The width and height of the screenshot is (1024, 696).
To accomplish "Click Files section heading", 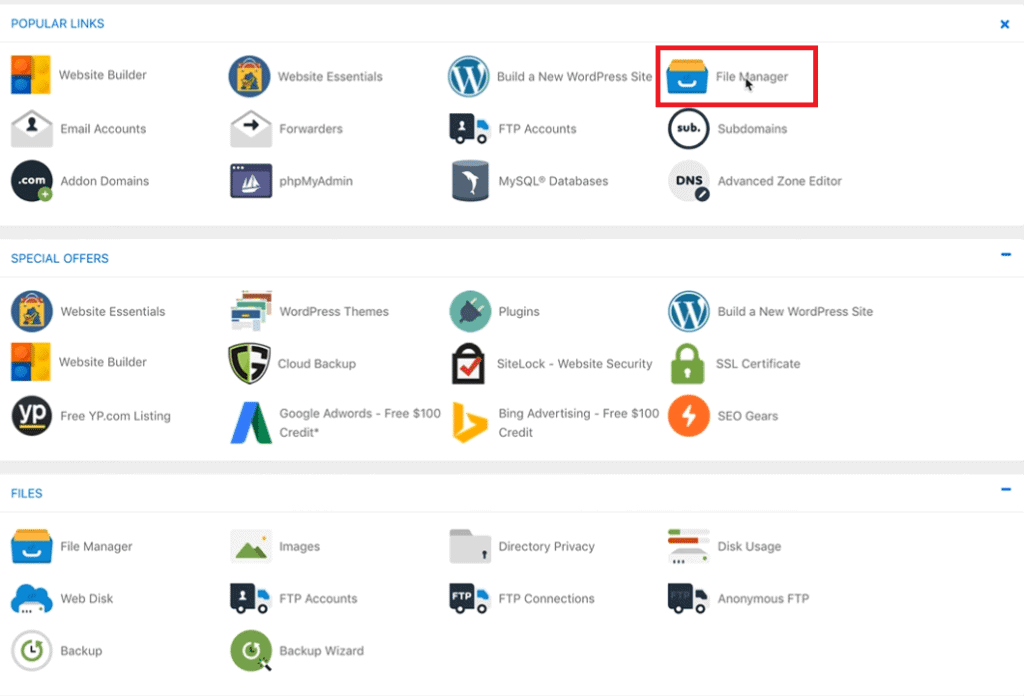I will tap(26, 494).
